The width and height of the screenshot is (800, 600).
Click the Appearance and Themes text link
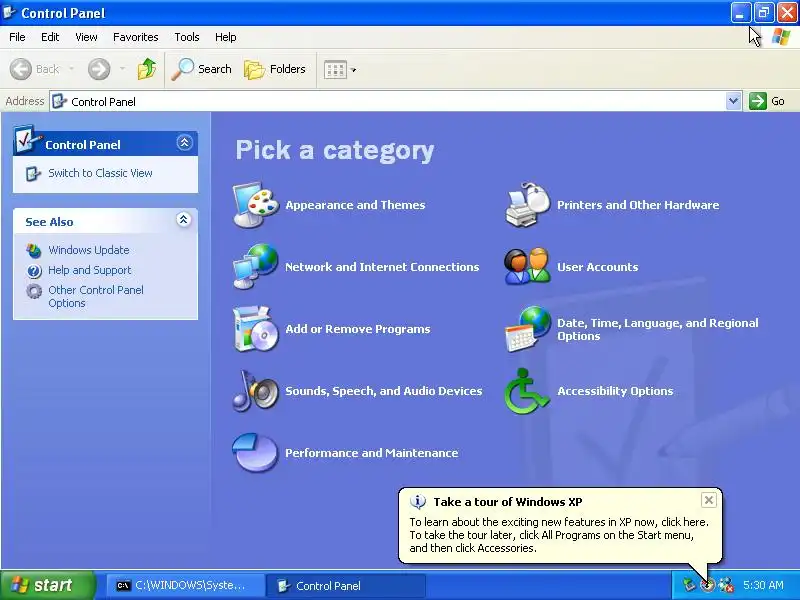pyautogui.click(x=355, y=205)
